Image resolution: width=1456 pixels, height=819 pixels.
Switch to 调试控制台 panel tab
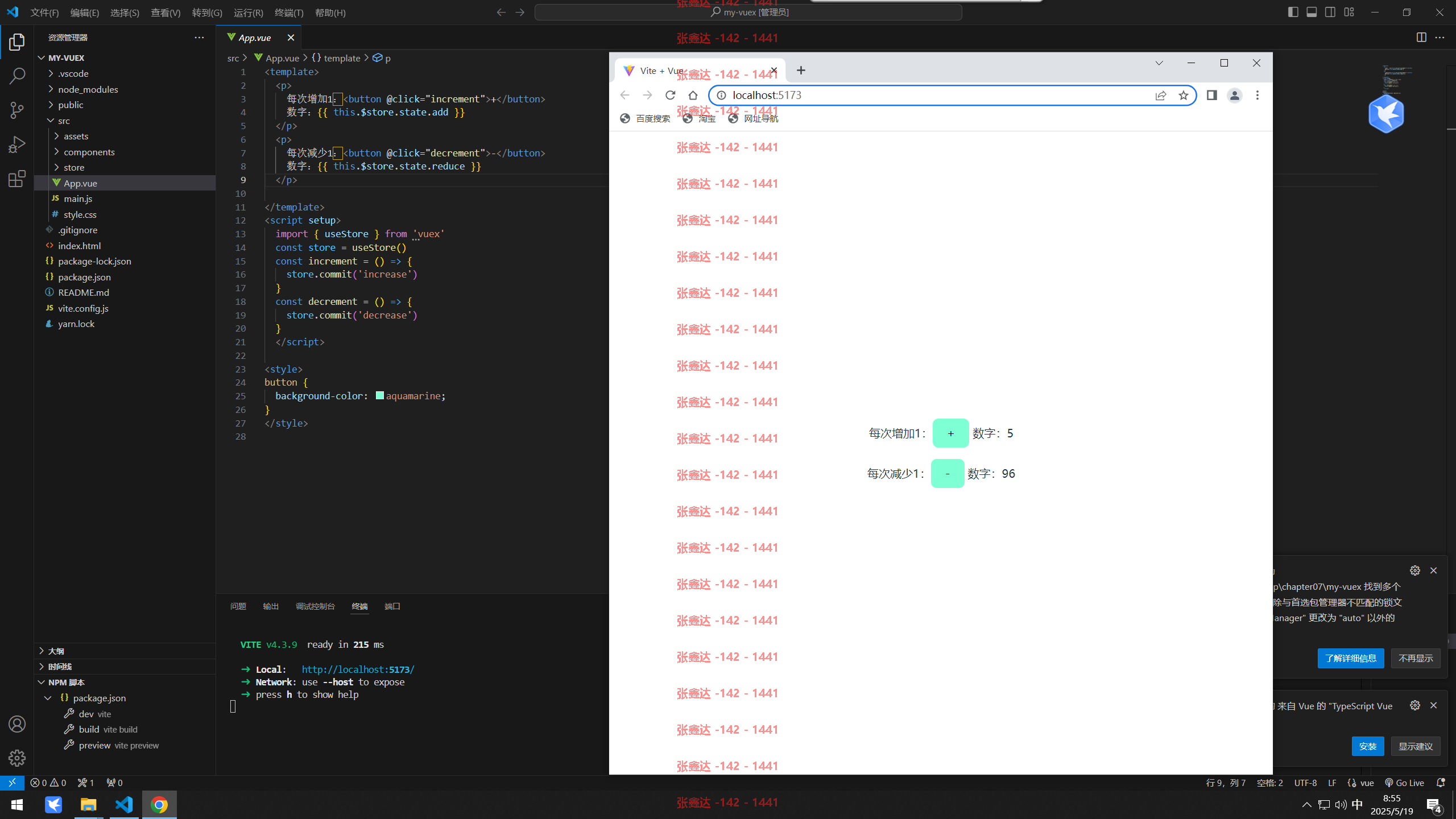[315, 606]
